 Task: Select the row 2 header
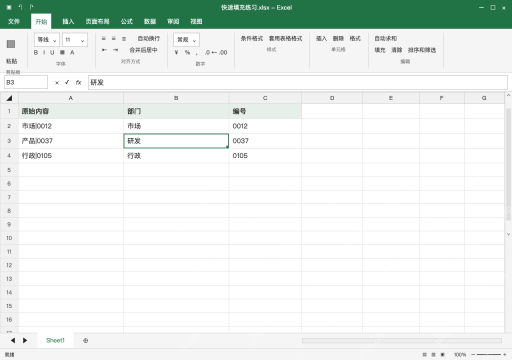pos(9,126)
